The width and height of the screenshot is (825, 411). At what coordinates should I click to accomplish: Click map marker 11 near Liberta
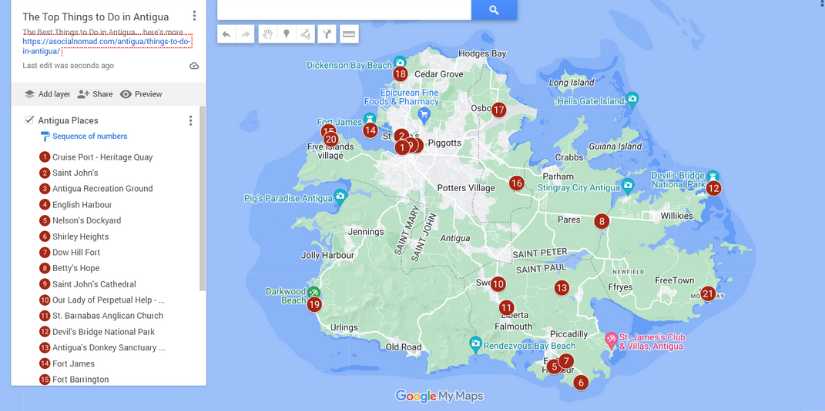point(506,308)
